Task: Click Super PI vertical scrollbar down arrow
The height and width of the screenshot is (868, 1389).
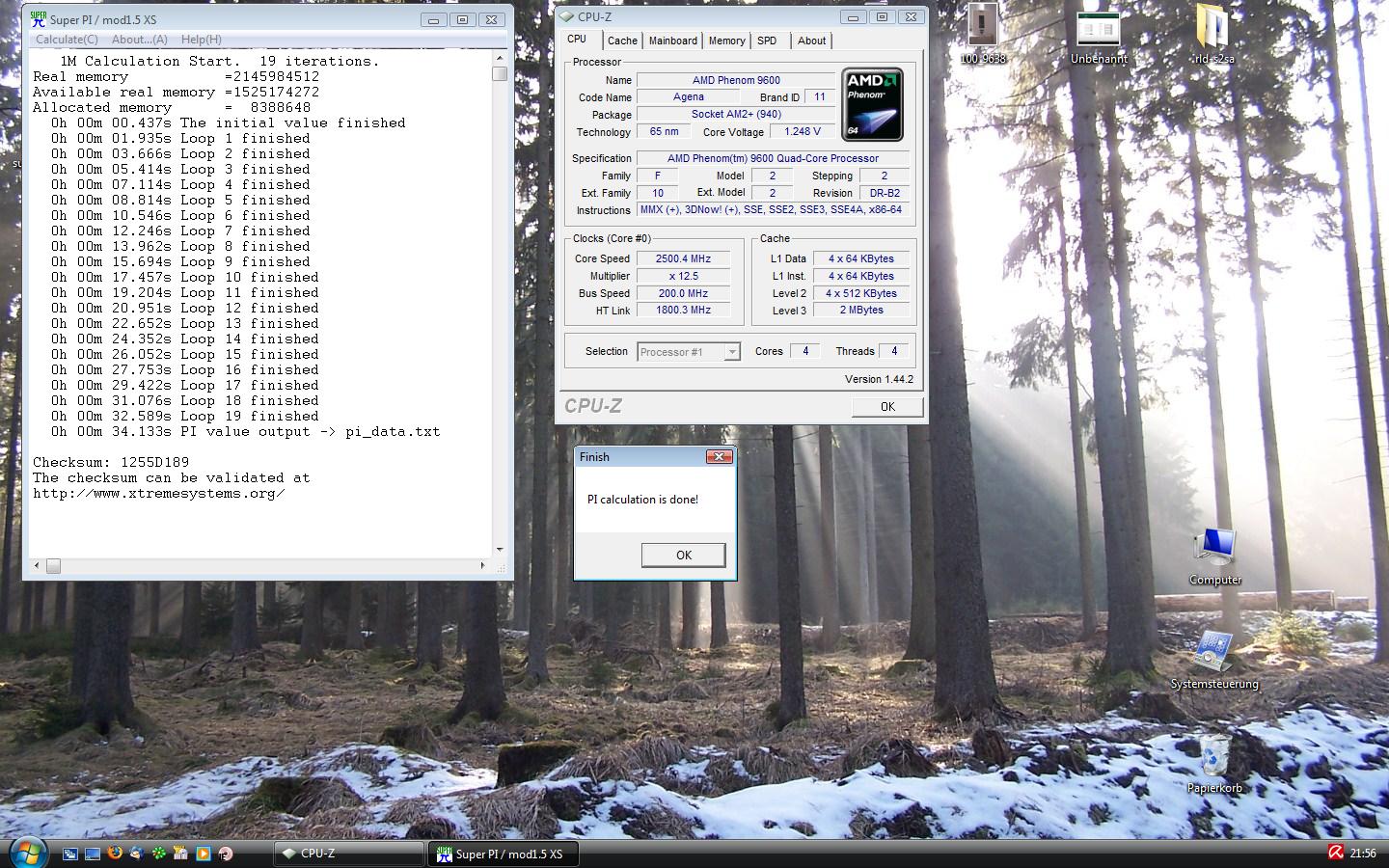Action: coord(500,550)
